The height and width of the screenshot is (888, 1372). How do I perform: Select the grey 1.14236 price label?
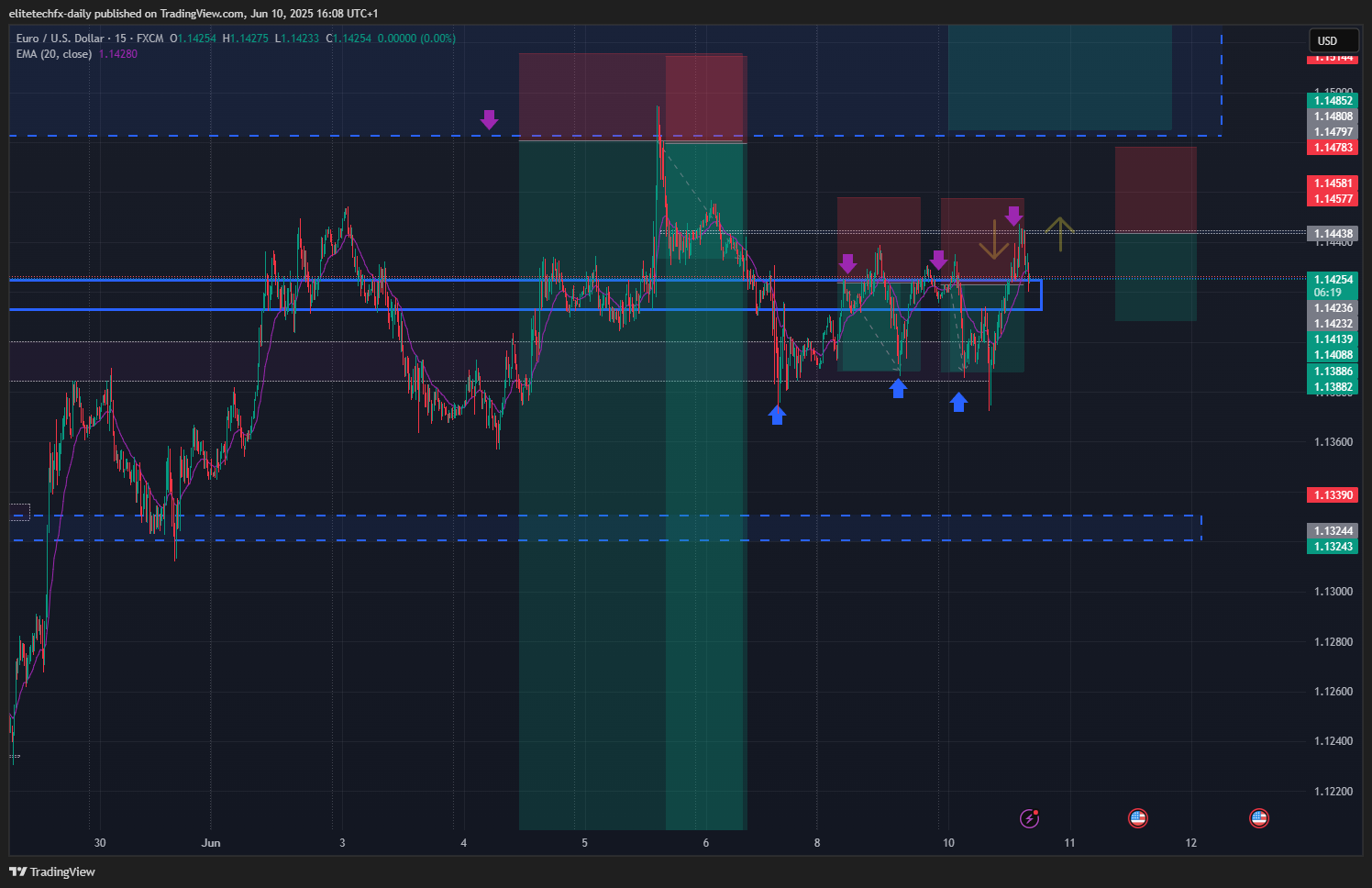coord(1333,308)
